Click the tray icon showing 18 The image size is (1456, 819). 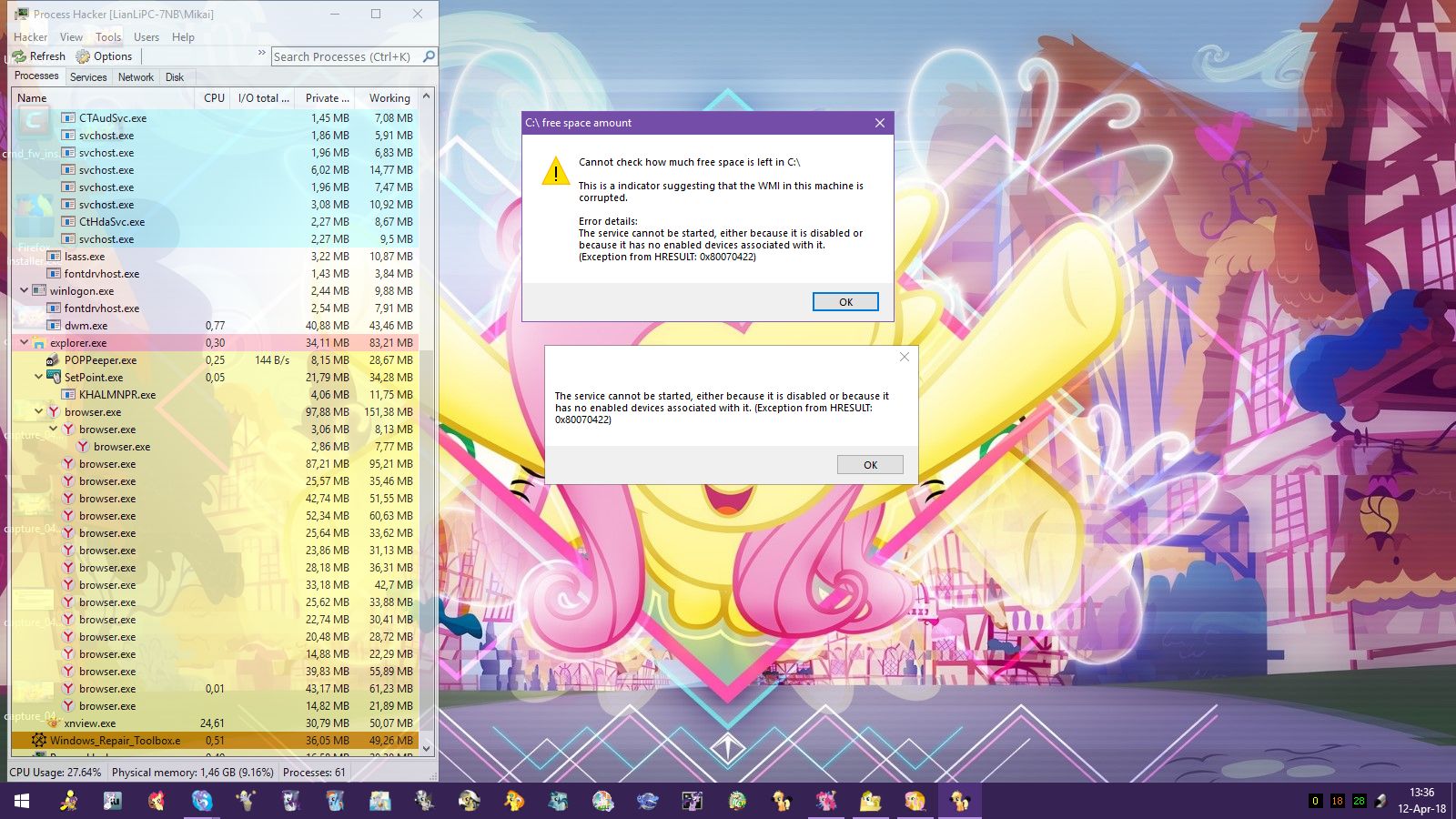tap(1337, 801)
